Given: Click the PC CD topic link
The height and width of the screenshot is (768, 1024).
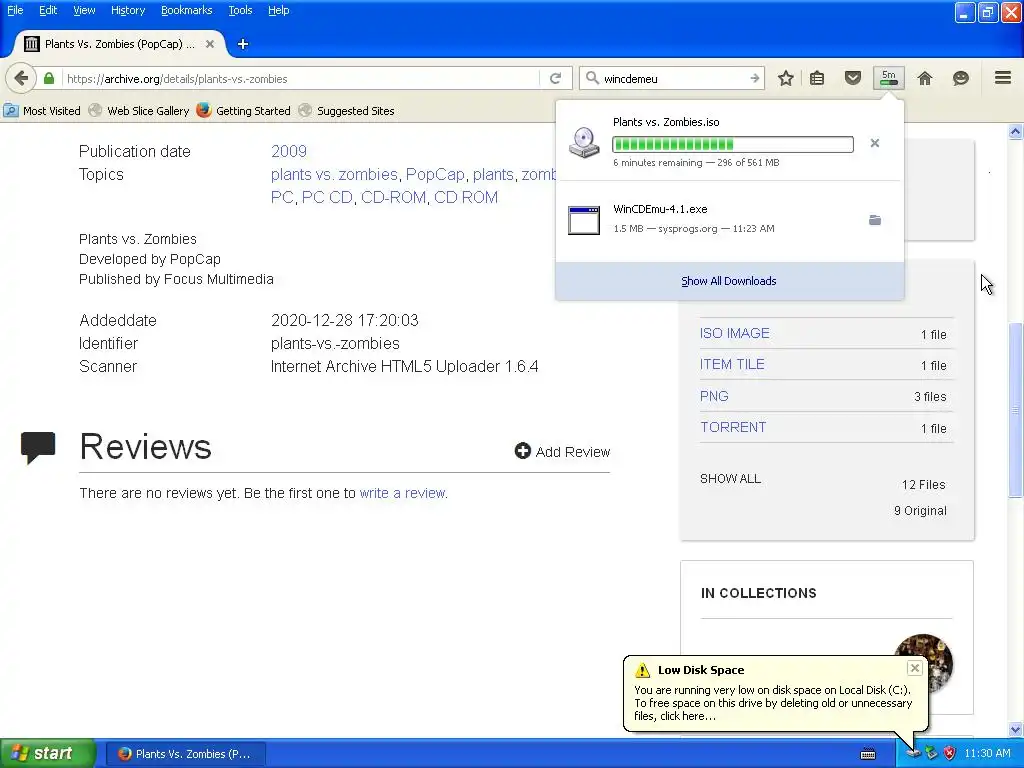Looking at the screenshot, I should click(327, 197).
